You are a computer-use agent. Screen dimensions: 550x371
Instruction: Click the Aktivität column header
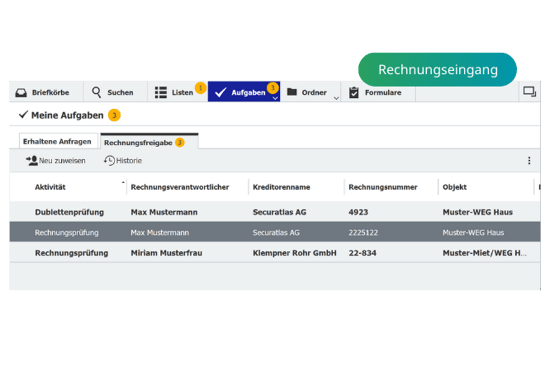point(50,187)
